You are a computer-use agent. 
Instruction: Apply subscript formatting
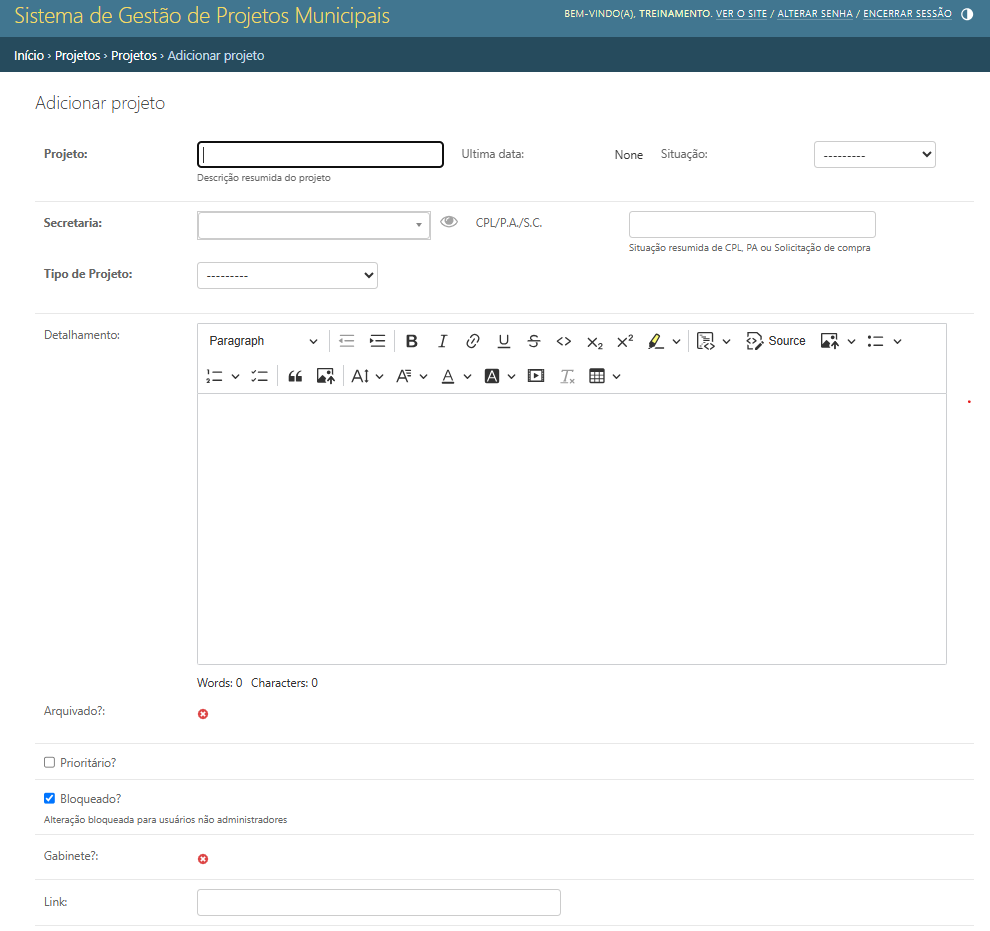click(595, 341)
